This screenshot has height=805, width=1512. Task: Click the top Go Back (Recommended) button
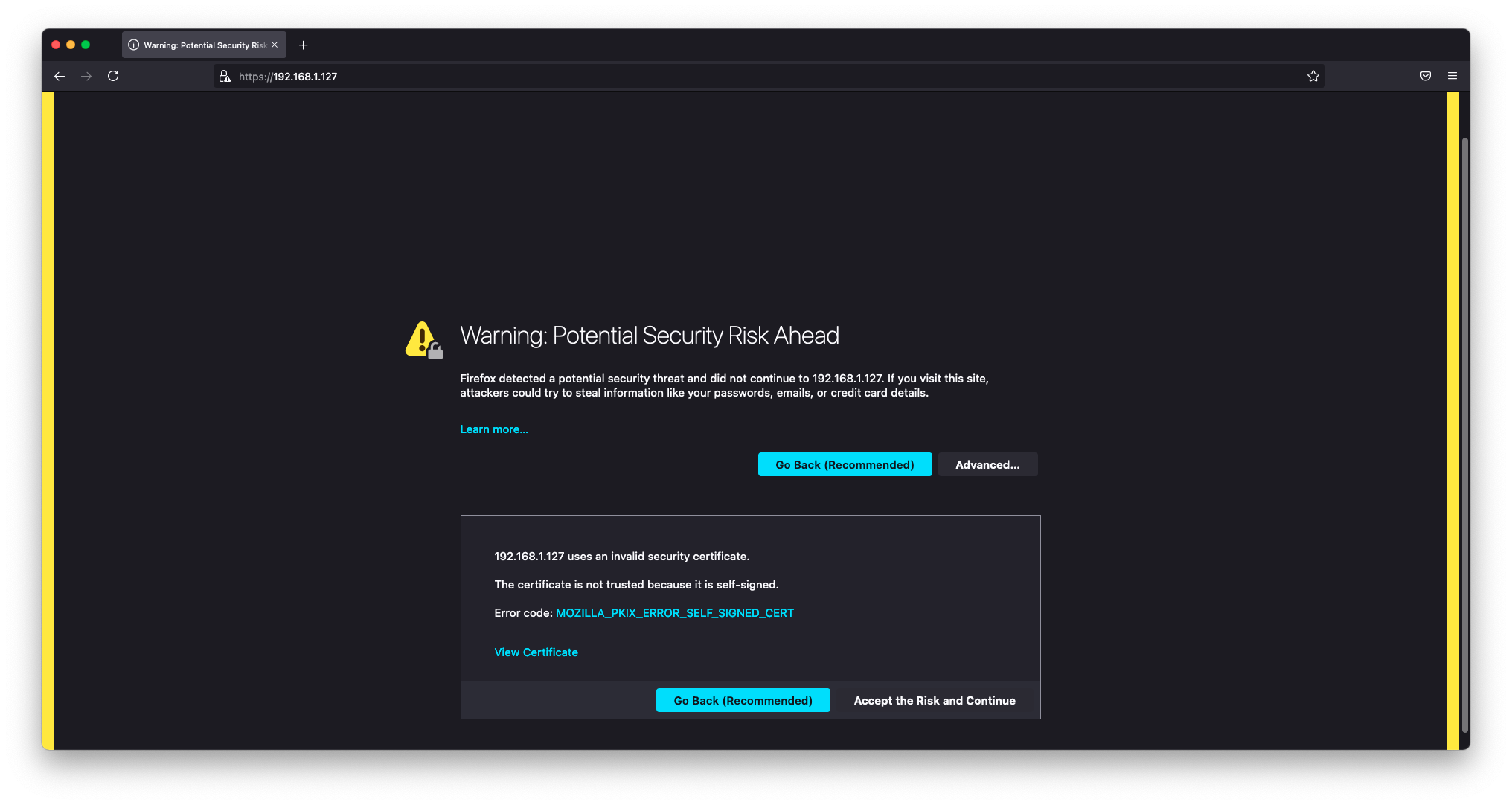coord(845,464)
